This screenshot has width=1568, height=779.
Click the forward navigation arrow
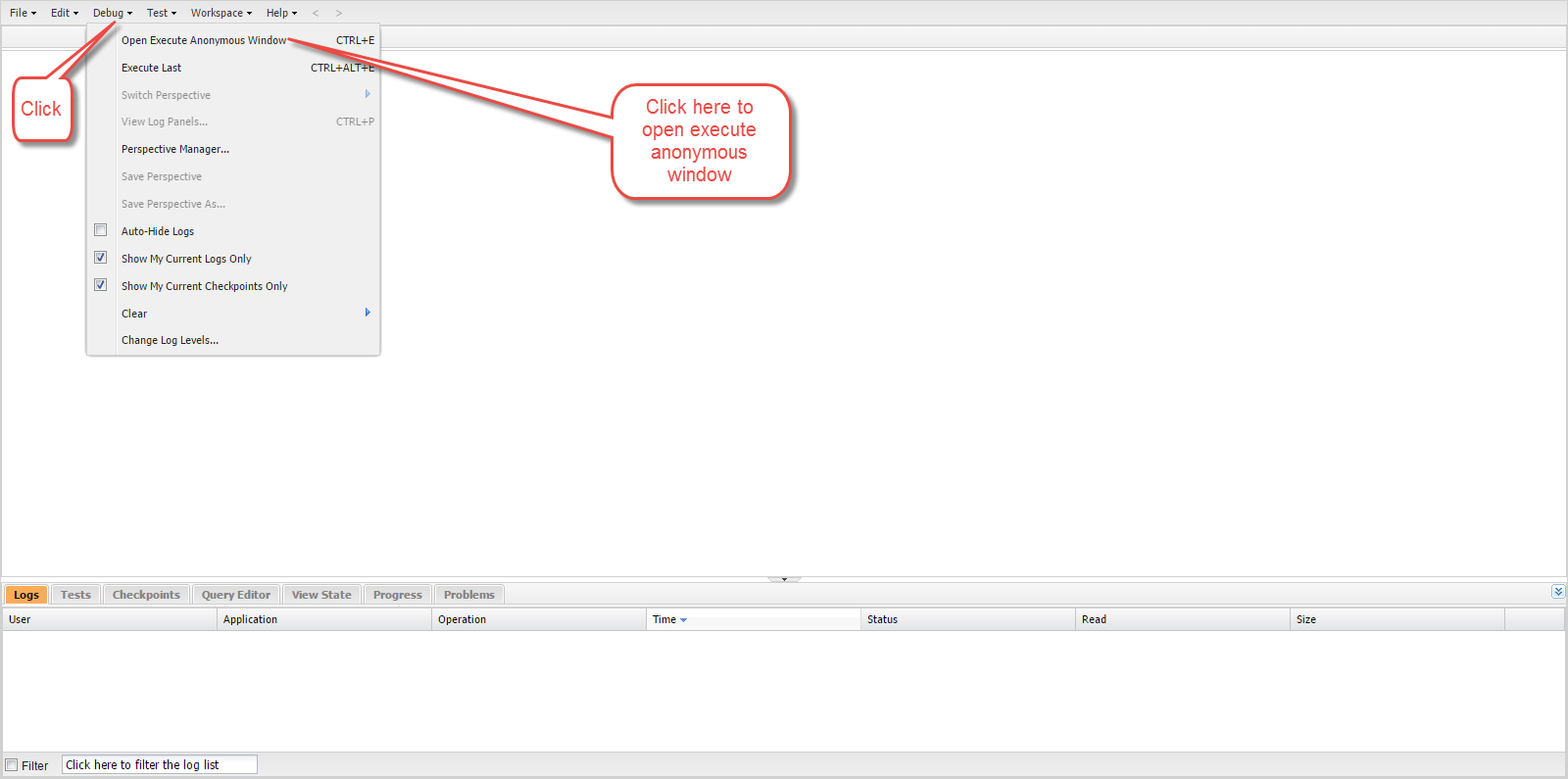pyautogui.click(x=339, y=13)
